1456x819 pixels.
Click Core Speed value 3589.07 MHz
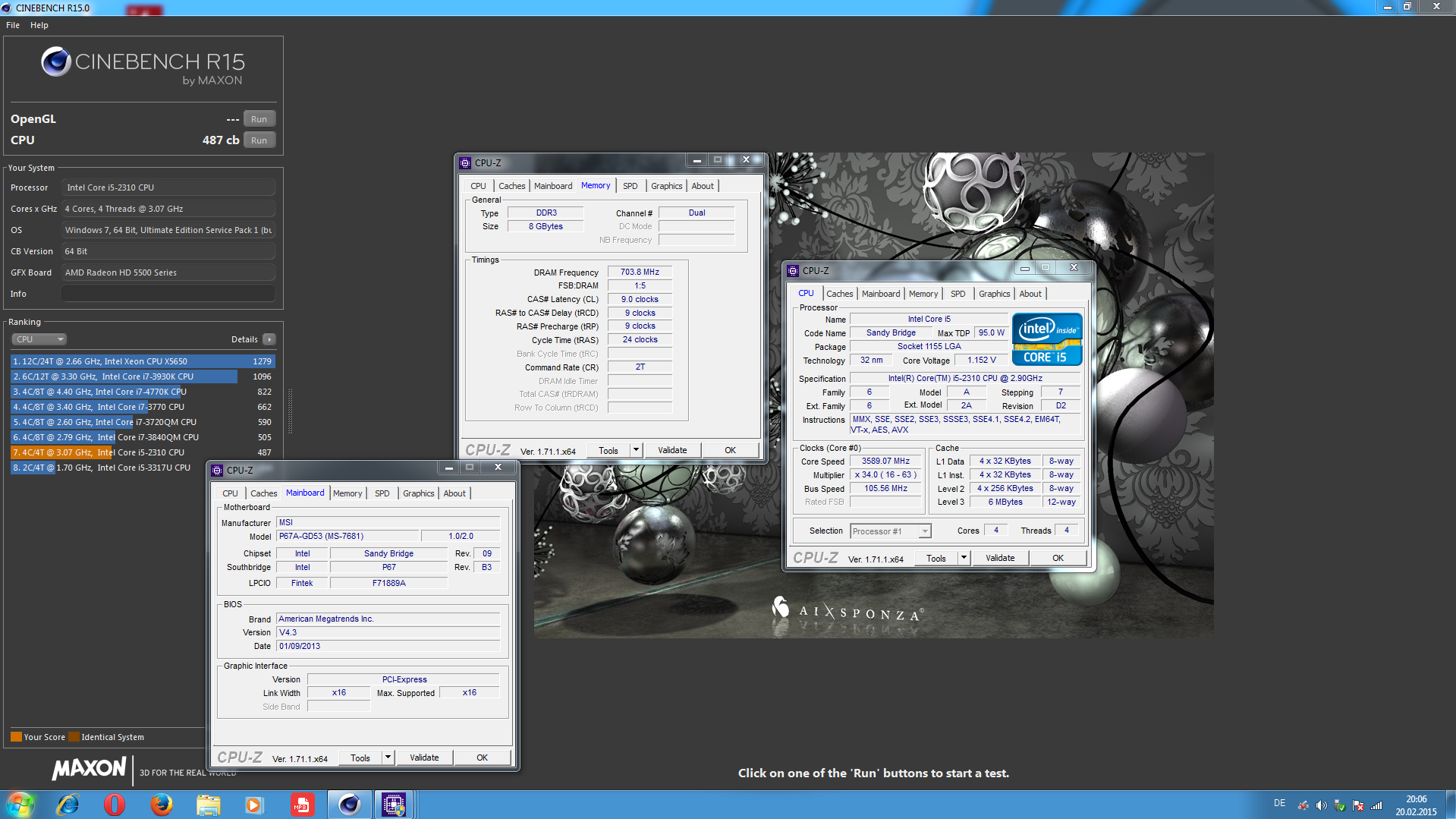click(x=885, y=461)
